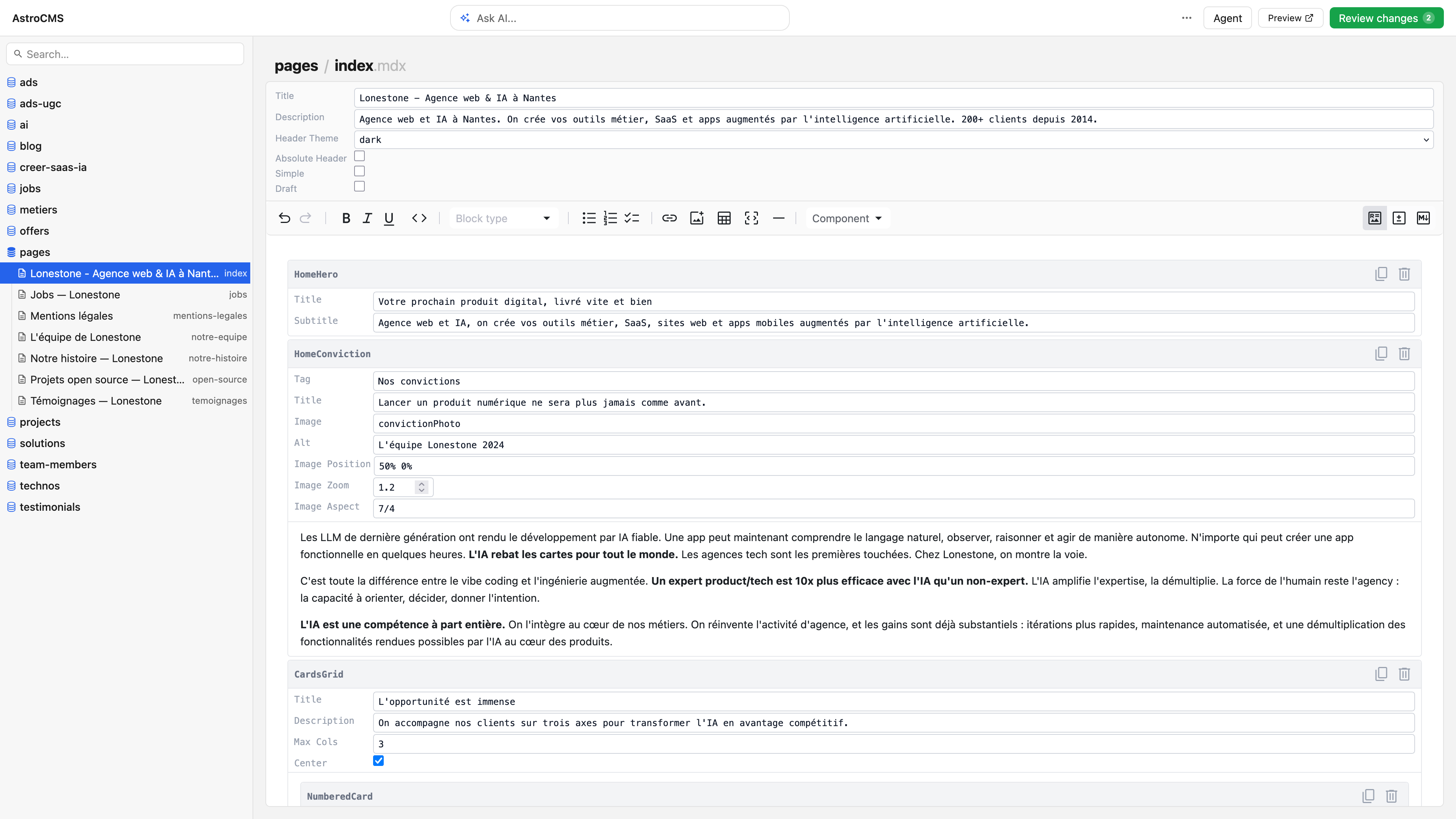Insert a checklist
Screen dimensions: 1456x819
632,218
